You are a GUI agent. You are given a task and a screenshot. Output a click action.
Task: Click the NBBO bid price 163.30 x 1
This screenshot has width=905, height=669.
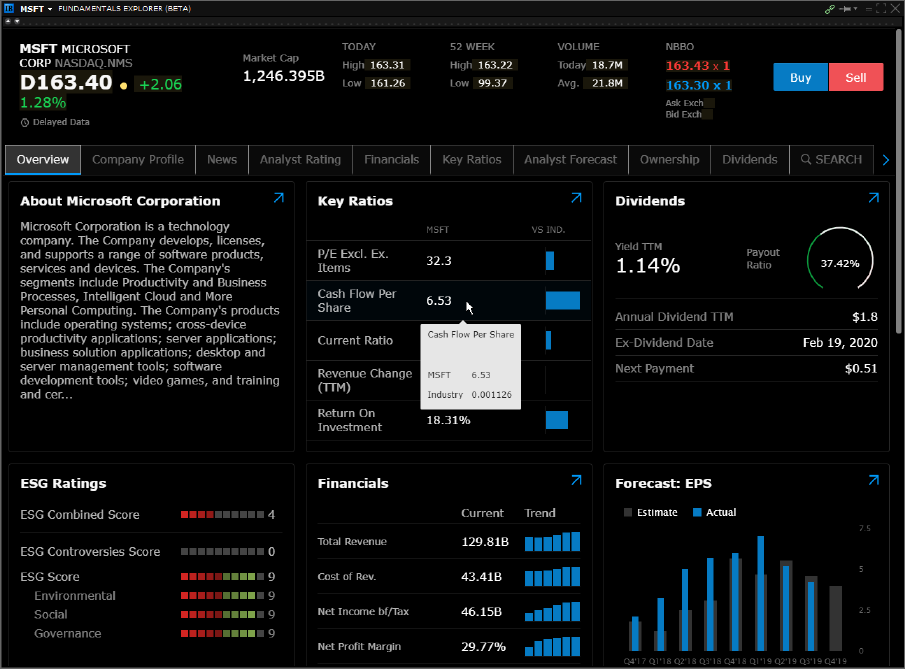coord(698,85)
